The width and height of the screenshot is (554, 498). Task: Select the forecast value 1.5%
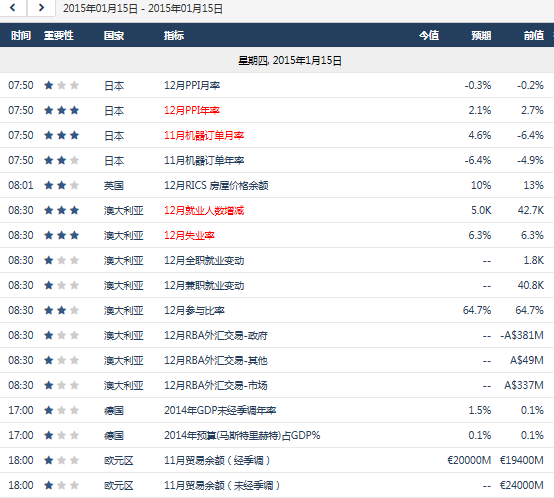tap(480, 410)
